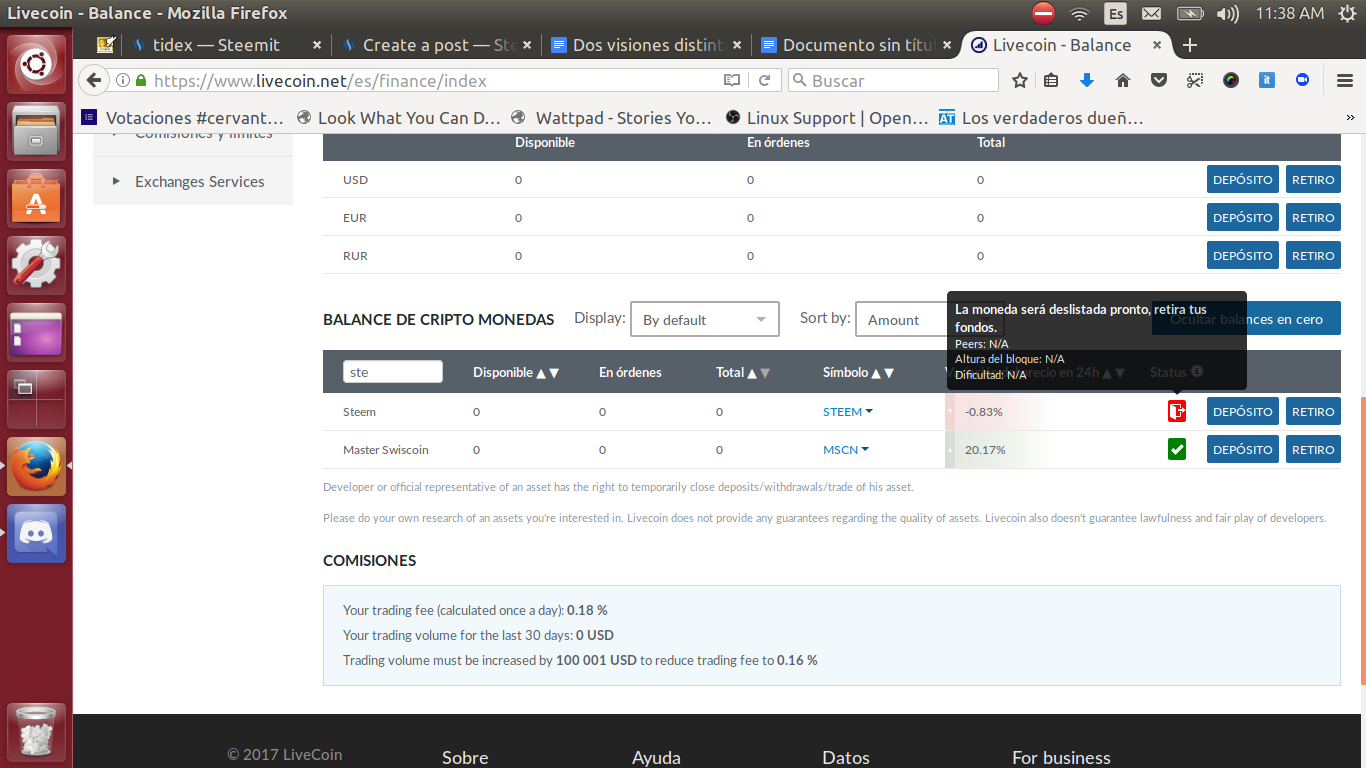Viewport: 1366px width, 768px height.
Task: Open the Trash in dock
Action: tap(37, 732)
